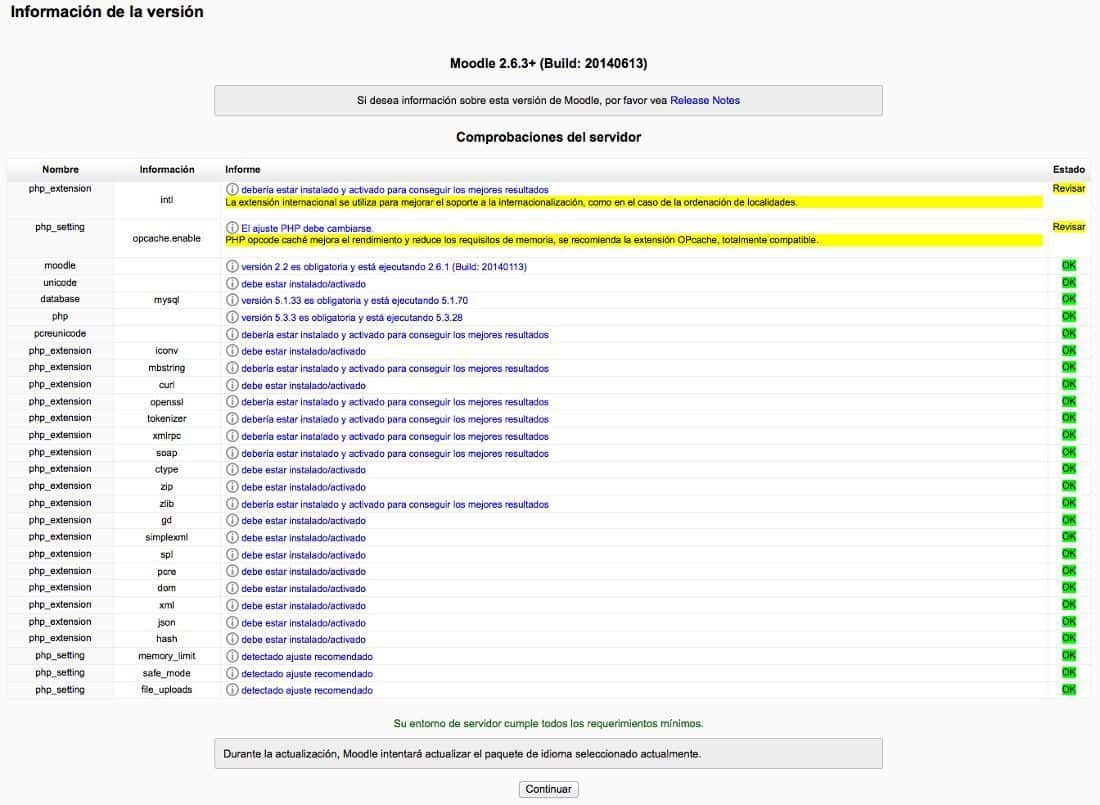Click the info icon for safe_mode
The image size is (1100, 805).
pyautogui.click(x=232, y=674)
